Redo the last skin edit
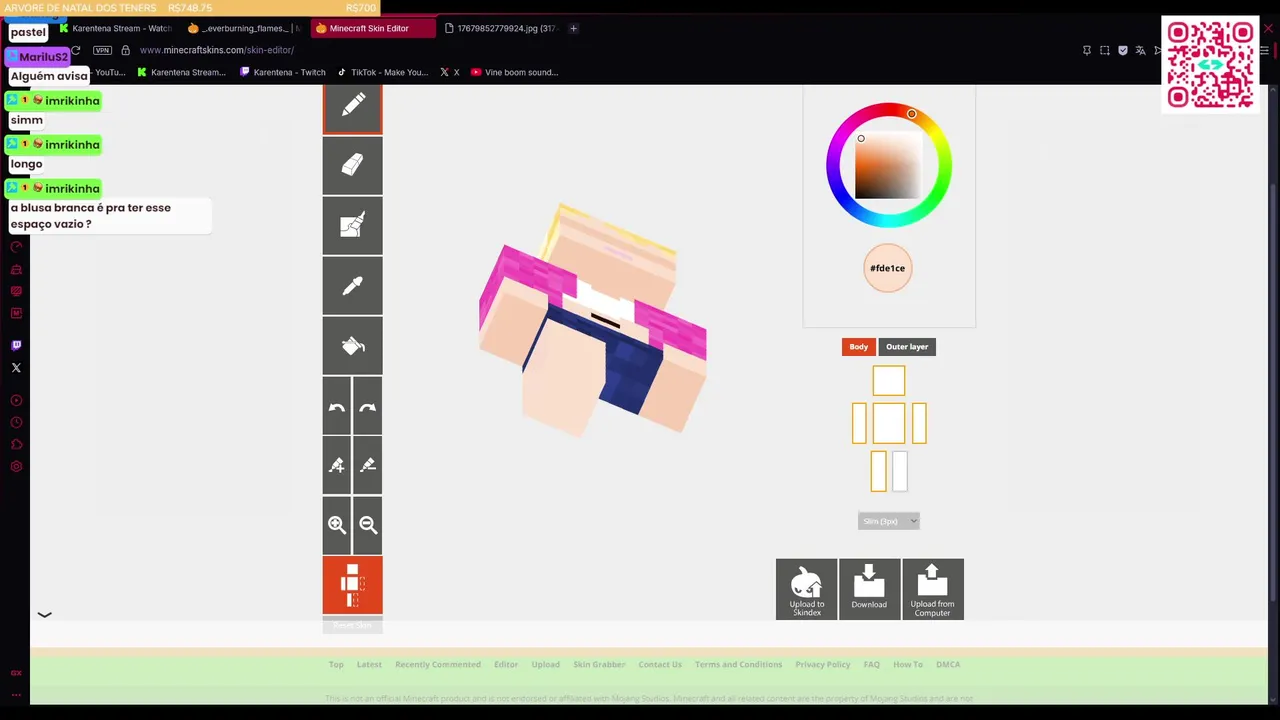 (368, 406)
